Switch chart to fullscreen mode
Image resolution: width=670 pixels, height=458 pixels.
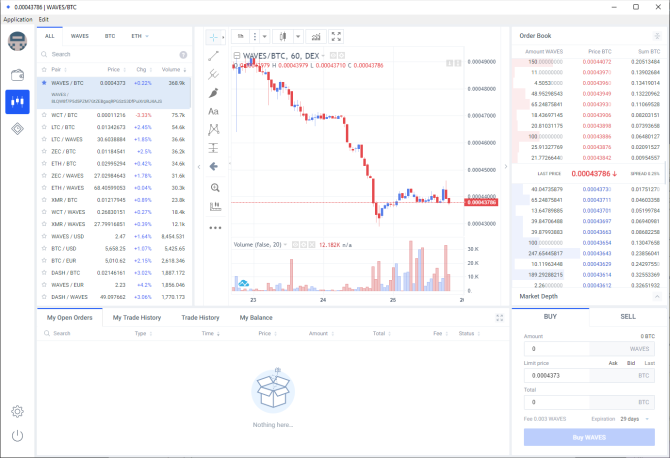click(336, 37)
